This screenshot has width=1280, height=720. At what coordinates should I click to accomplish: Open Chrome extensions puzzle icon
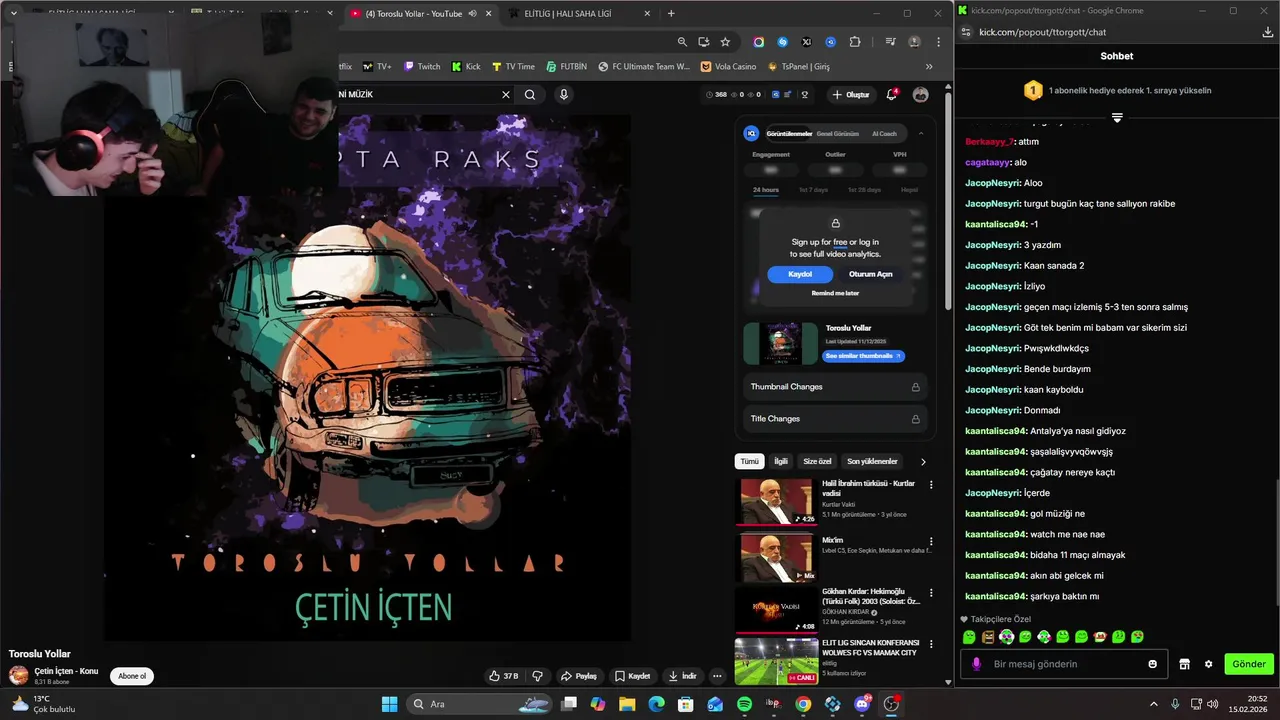(x=854, y=42)
